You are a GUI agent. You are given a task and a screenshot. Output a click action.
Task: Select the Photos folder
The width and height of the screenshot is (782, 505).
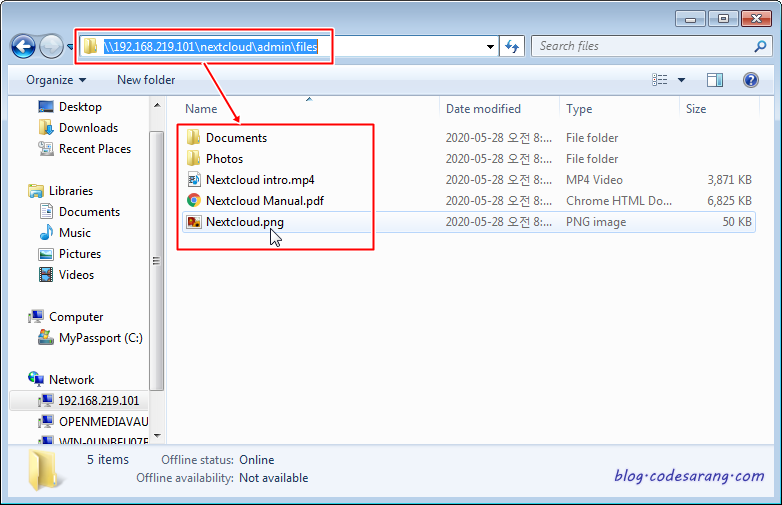click(x=224, y=159)
